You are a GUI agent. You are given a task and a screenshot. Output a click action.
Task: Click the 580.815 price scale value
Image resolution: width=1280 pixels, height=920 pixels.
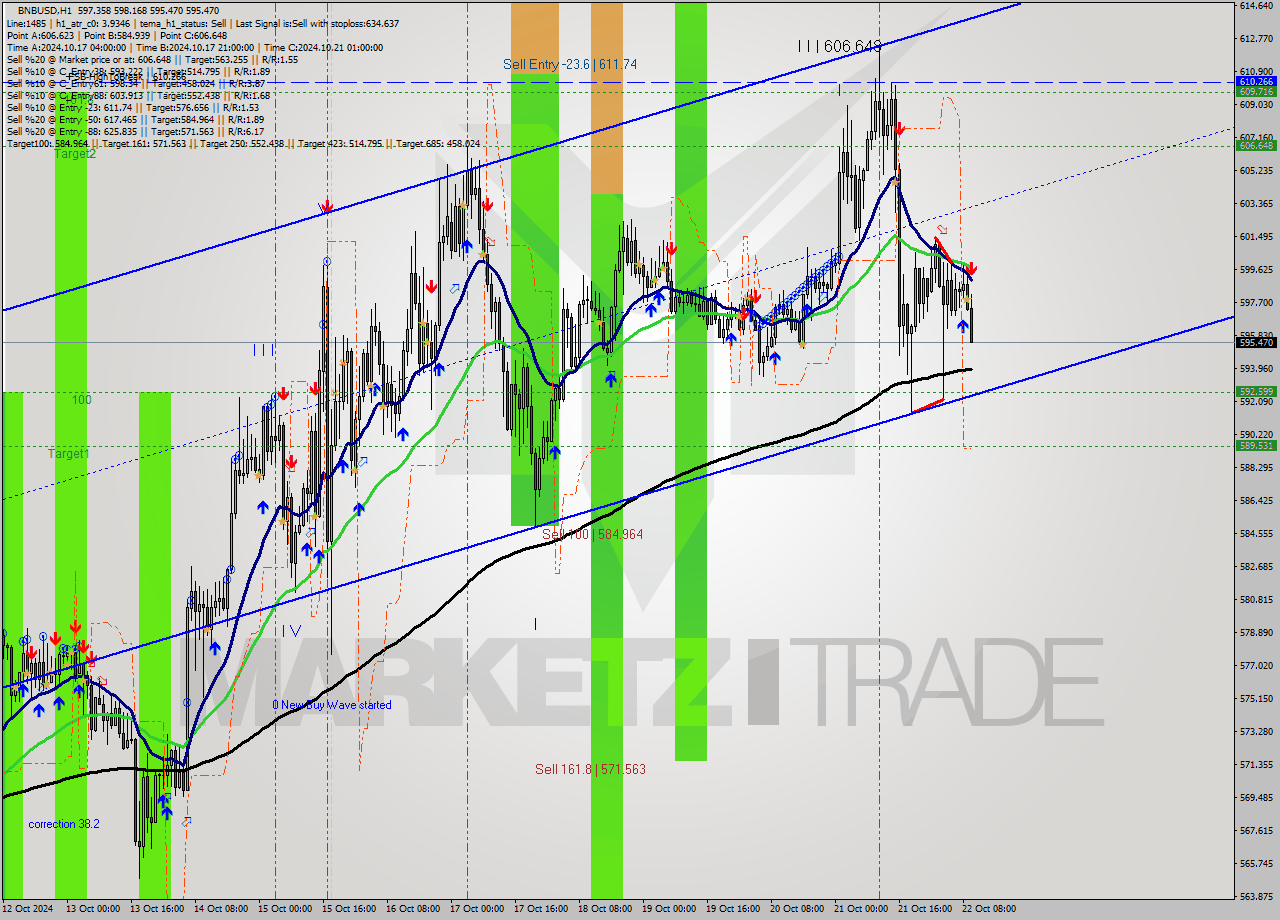coord(1256,600)
